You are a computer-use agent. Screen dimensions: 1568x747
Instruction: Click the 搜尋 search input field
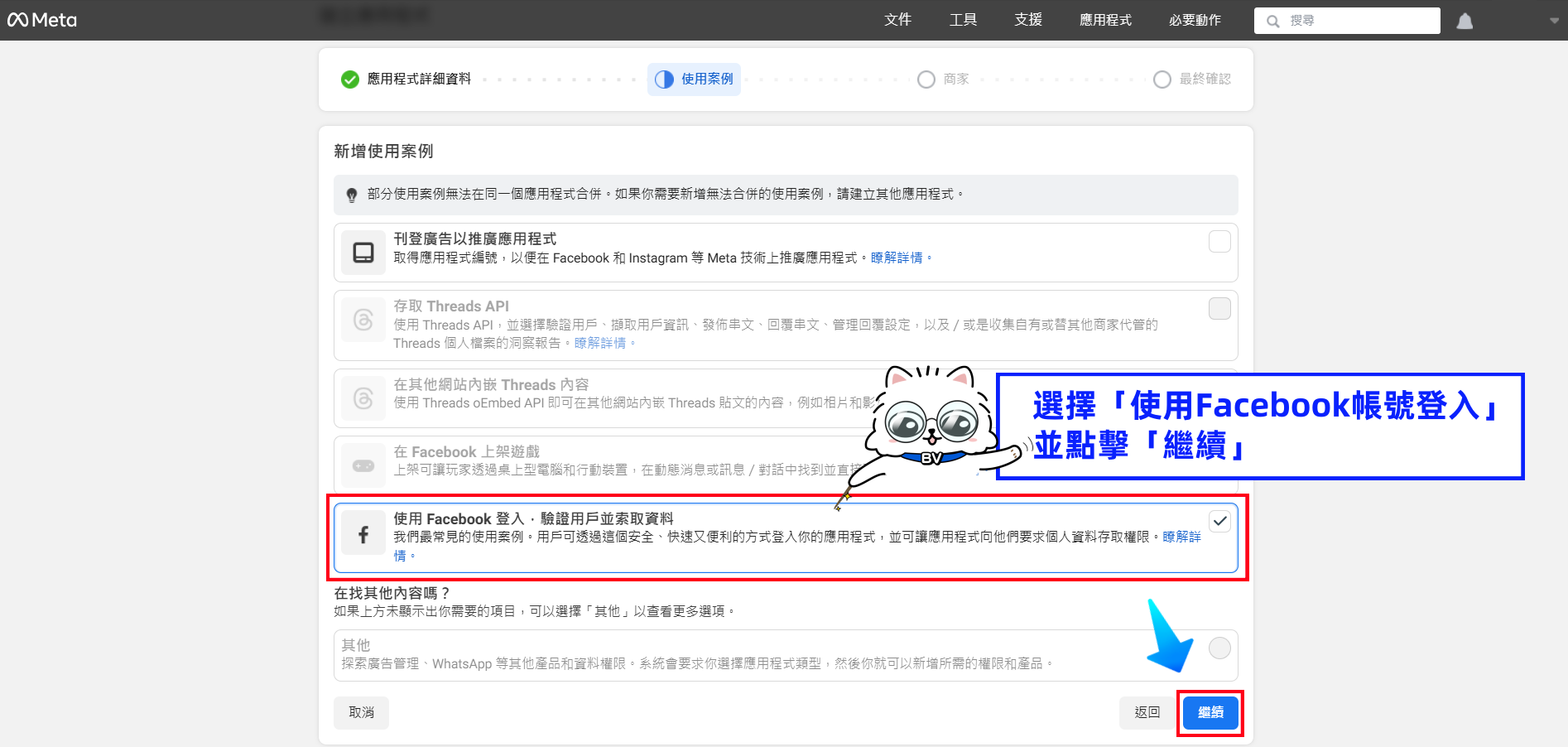(x=1347, y=21)
